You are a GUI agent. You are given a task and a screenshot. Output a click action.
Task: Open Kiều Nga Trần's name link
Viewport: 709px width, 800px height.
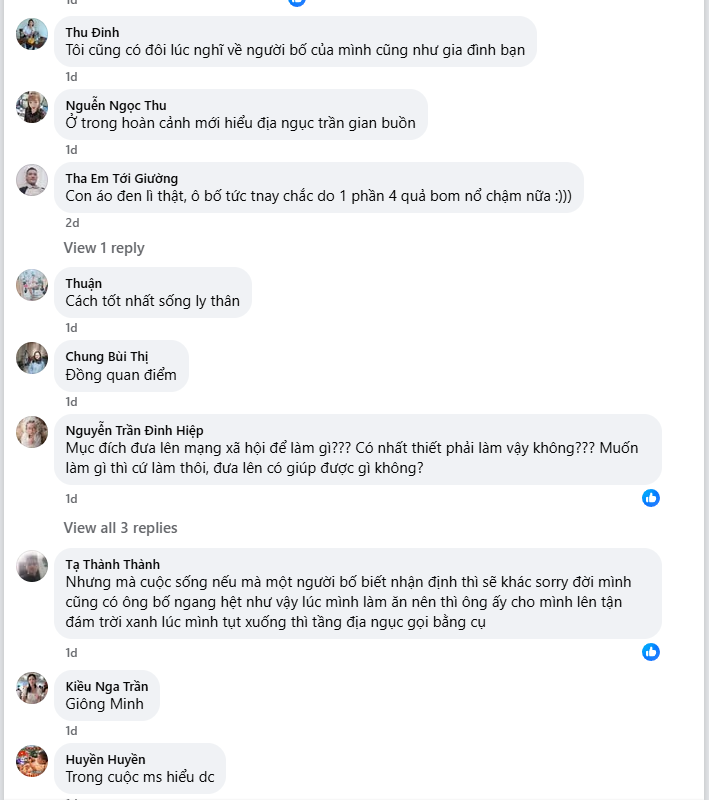106,686
